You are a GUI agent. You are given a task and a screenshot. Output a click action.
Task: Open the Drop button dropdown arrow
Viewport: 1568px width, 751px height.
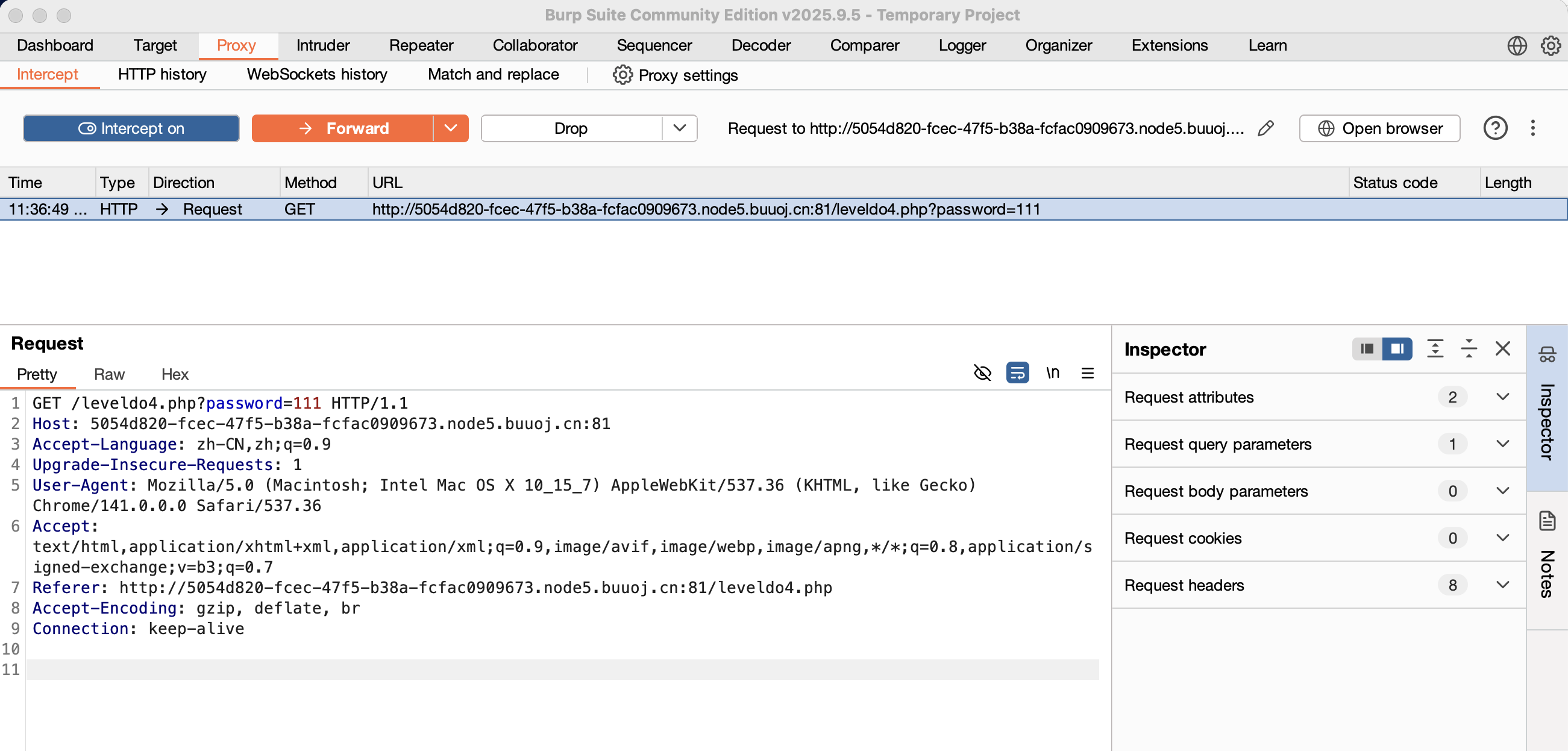pyautogui.click(x=679, y=128)
